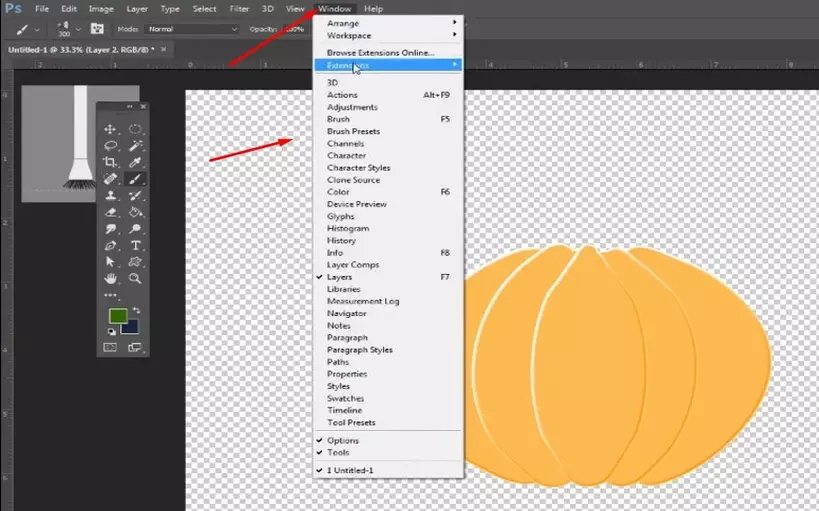Swap foreground and background colors

coord(136,310)
